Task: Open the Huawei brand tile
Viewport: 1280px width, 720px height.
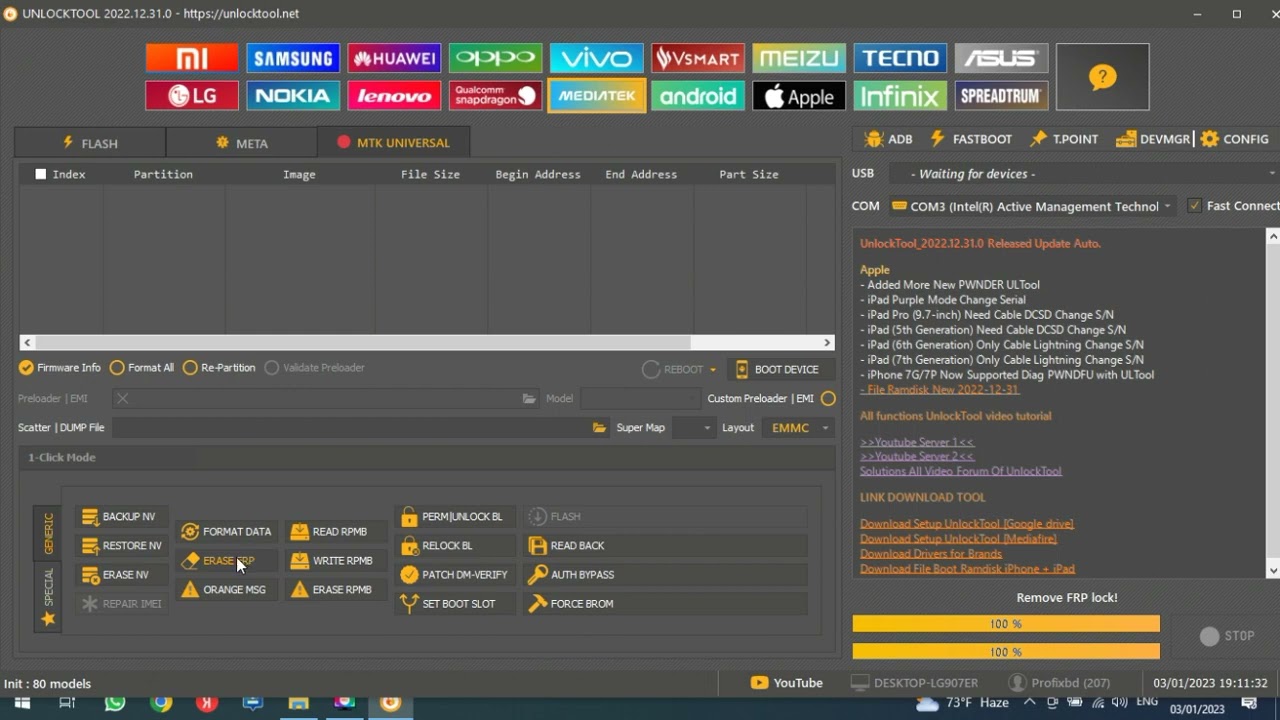Action: coord(394,58)
